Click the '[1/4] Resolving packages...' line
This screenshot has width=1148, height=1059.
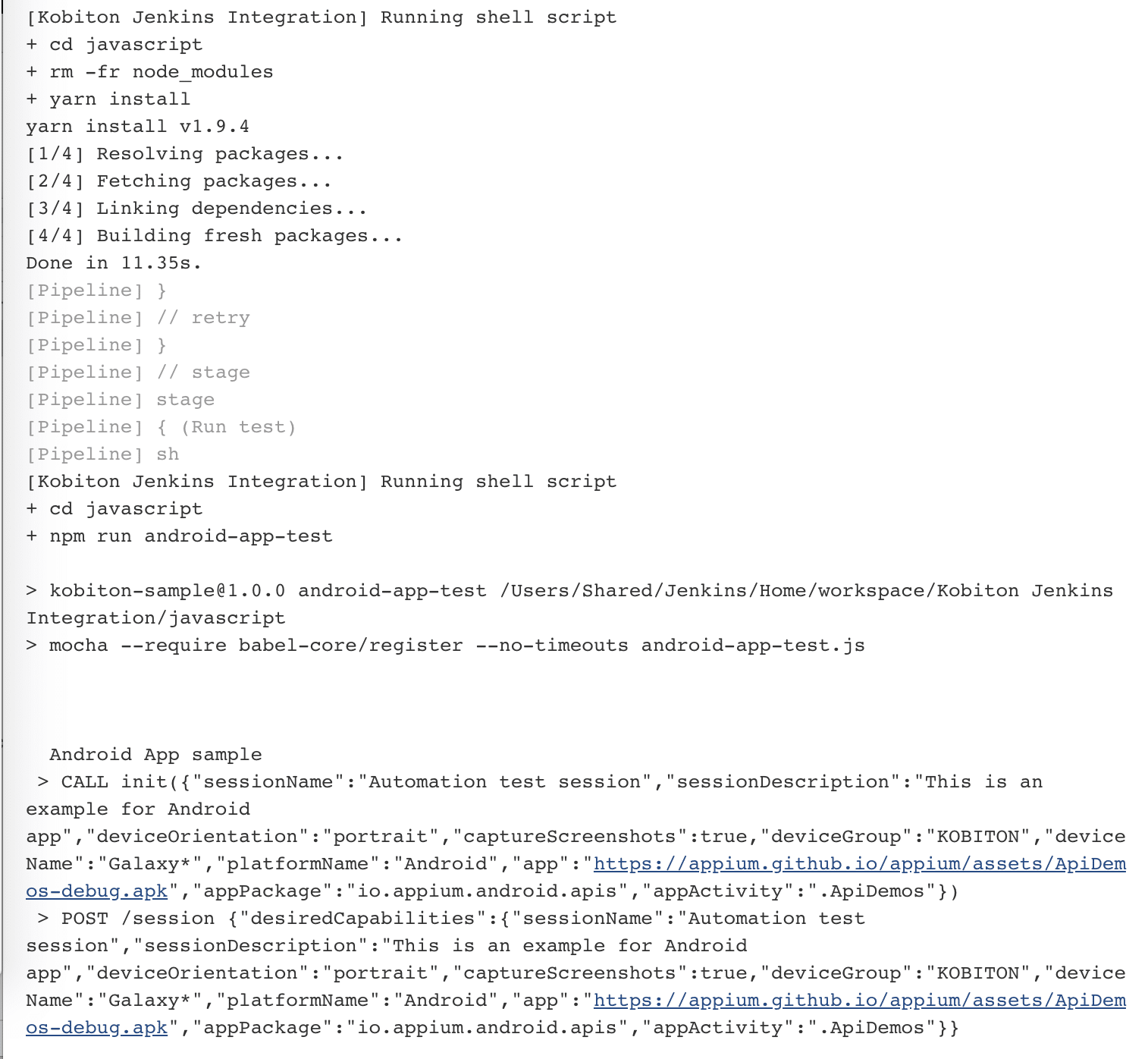point(185,154)
